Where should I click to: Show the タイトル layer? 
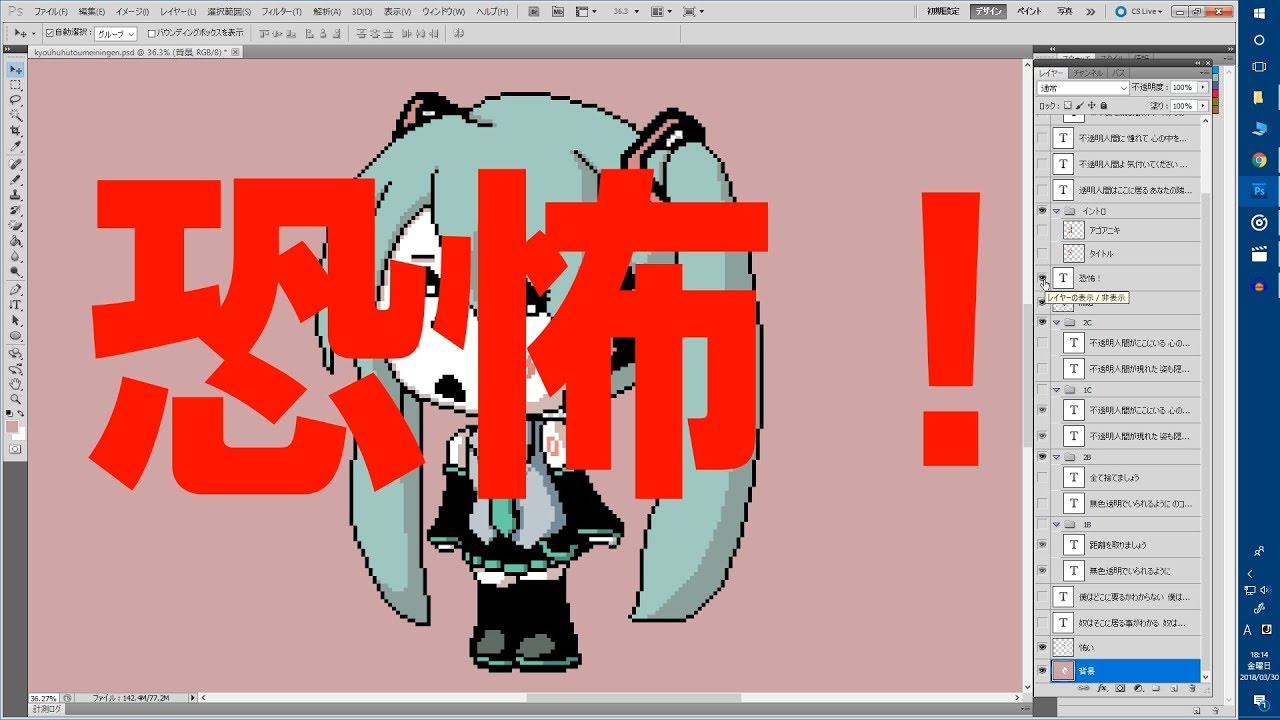1043,254
